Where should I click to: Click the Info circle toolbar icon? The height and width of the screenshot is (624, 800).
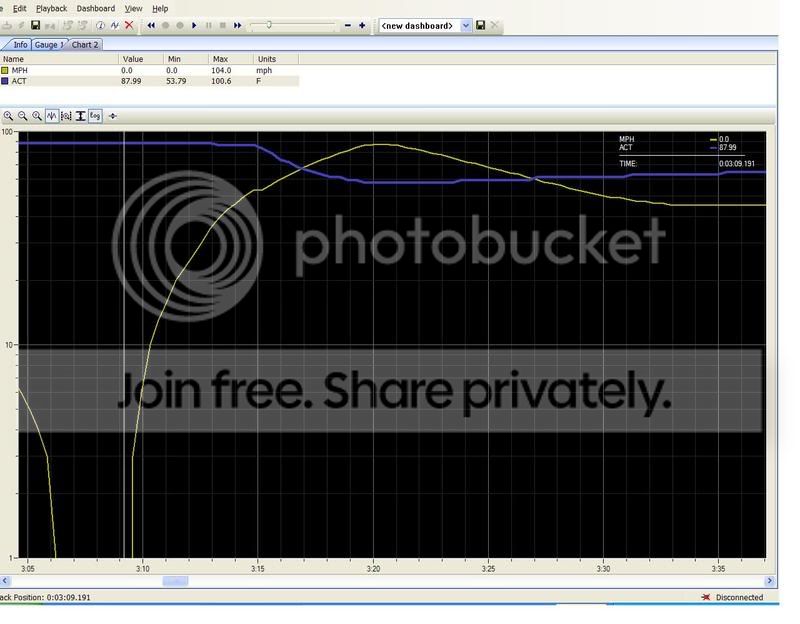point(100,25)
